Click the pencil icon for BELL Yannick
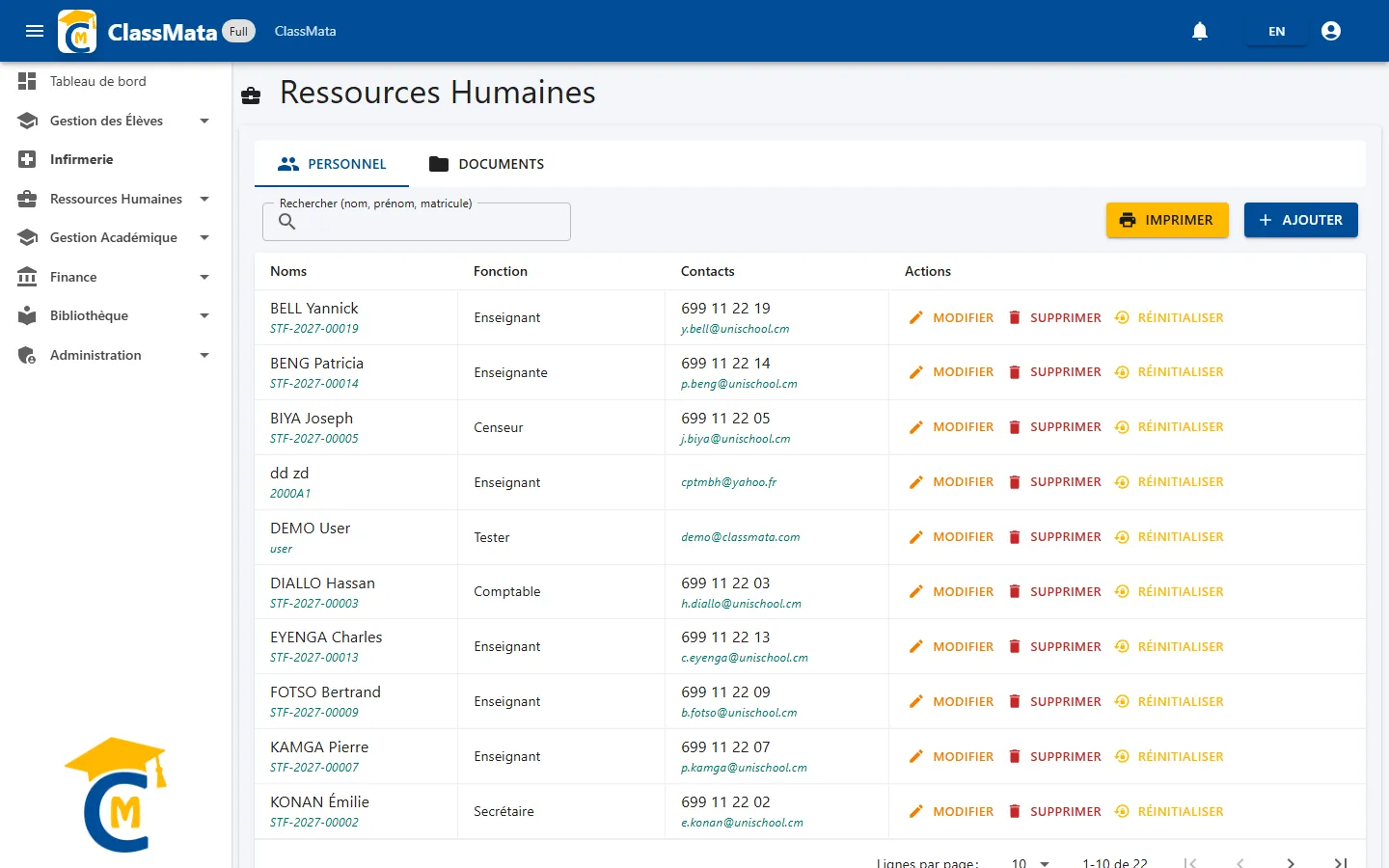Image resolution: width=1389 pixels, height=868 pixels. (916, 317)
